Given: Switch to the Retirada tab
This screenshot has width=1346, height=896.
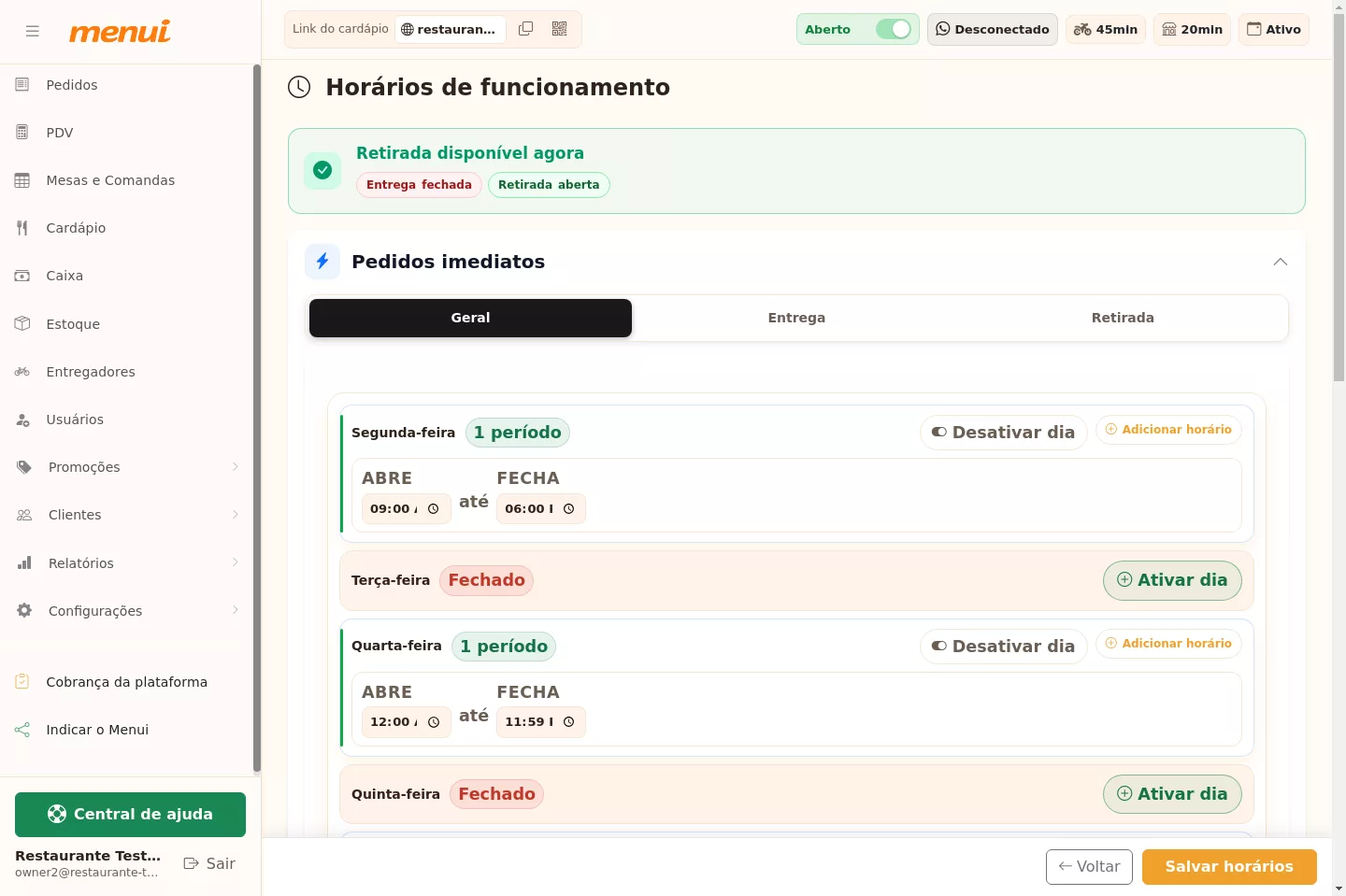Looking at the screenshot, I should 1123,318.
